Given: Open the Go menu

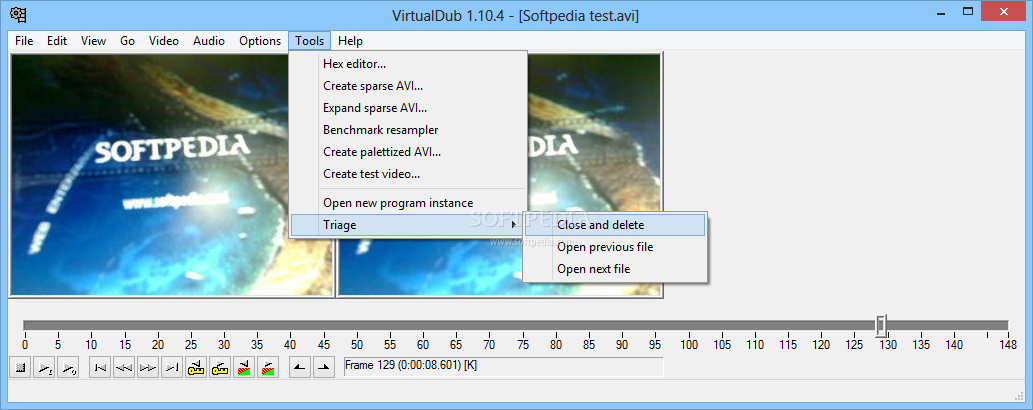Looking at the screenshot, I should point(127,41).
